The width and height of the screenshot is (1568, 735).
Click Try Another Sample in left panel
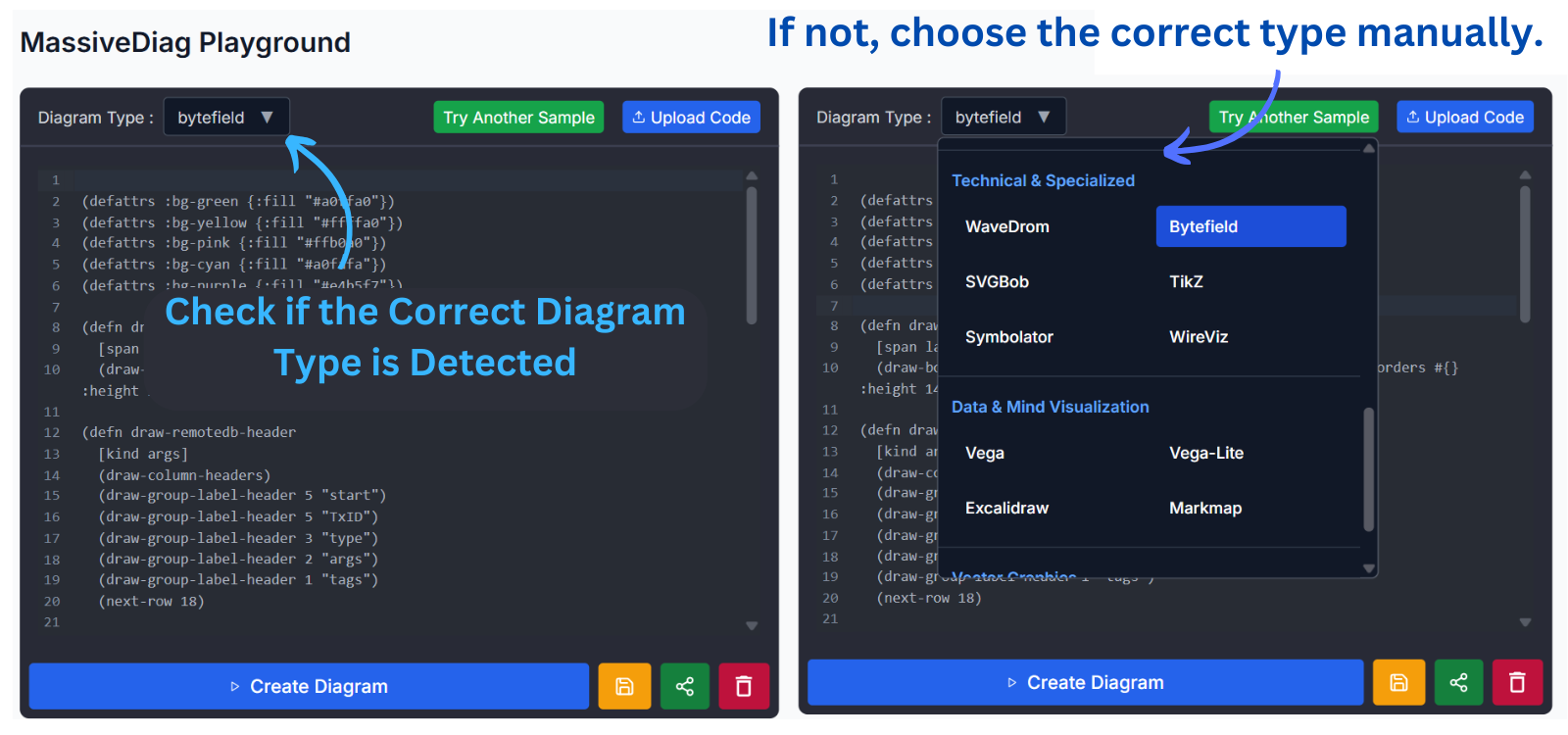click(x=518, y=118)
